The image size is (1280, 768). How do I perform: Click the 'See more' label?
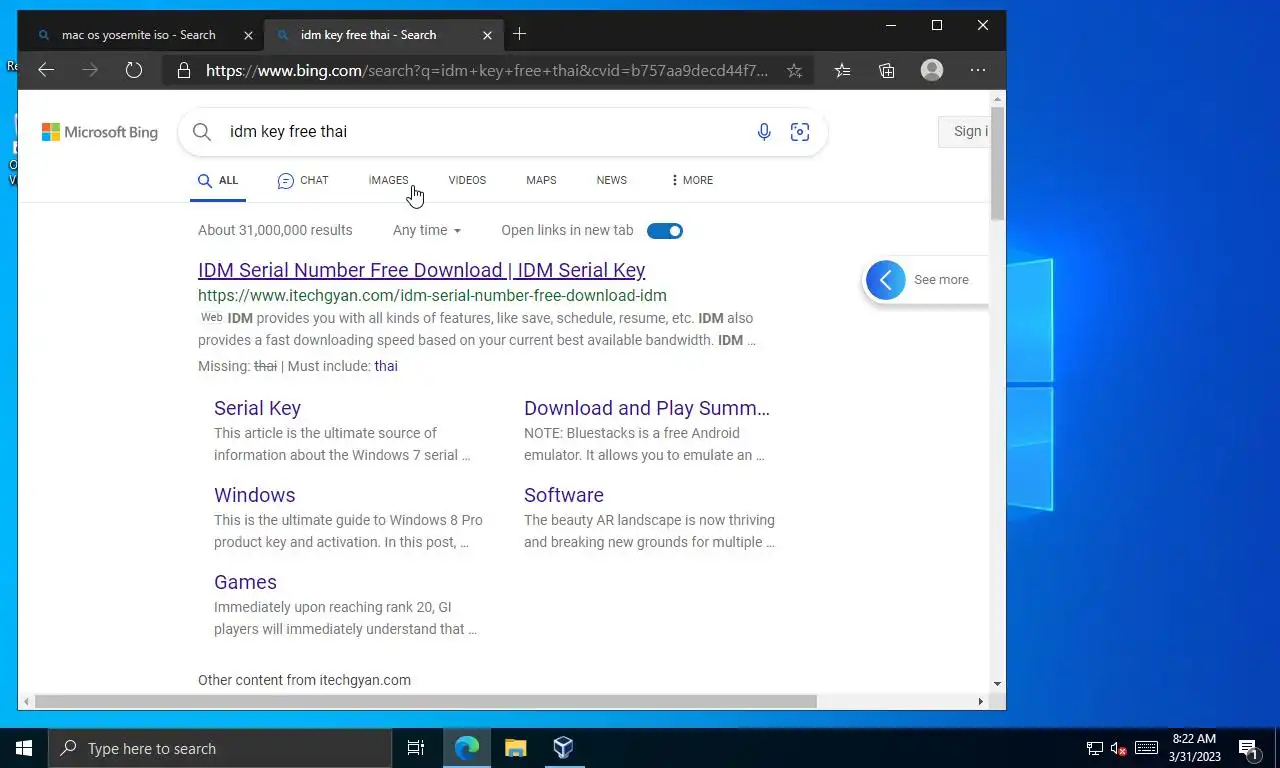[941, 280]
